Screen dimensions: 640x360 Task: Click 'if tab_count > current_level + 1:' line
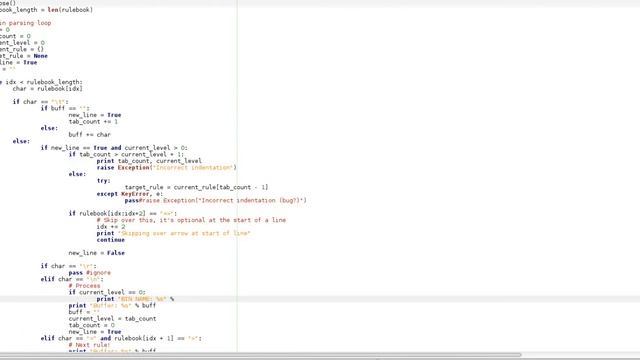pyautogui.click(x=126, y=154)
